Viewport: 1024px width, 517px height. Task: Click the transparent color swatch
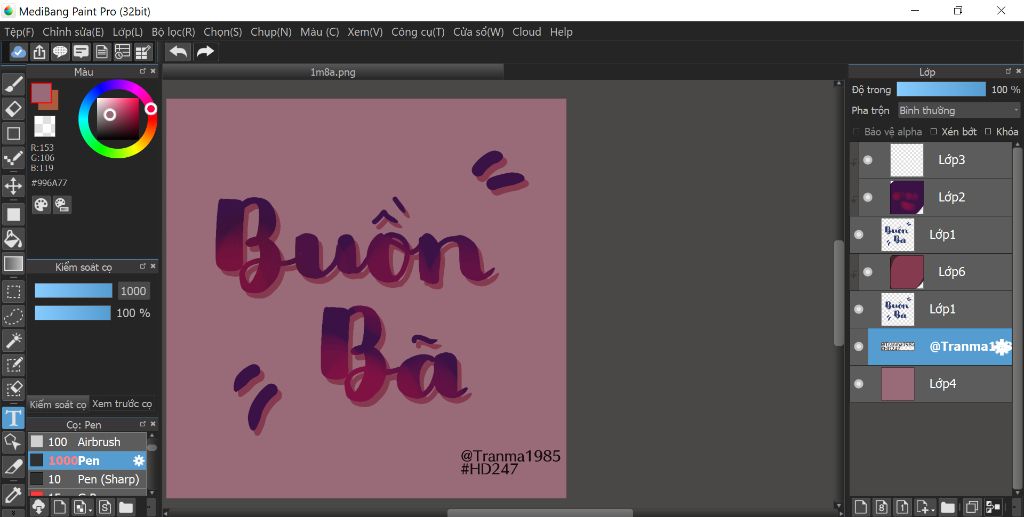(44, 126)
